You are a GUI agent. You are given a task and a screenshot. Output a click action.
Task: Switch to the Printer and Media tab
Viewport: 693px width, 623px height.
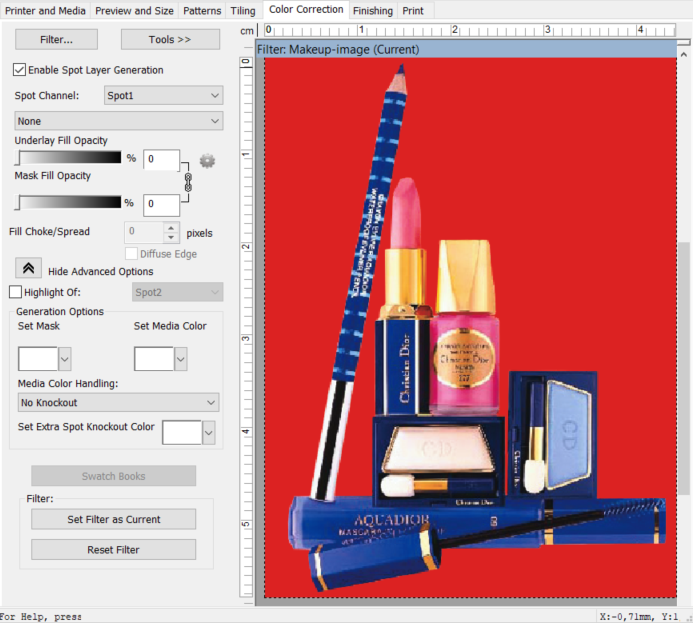45,10
